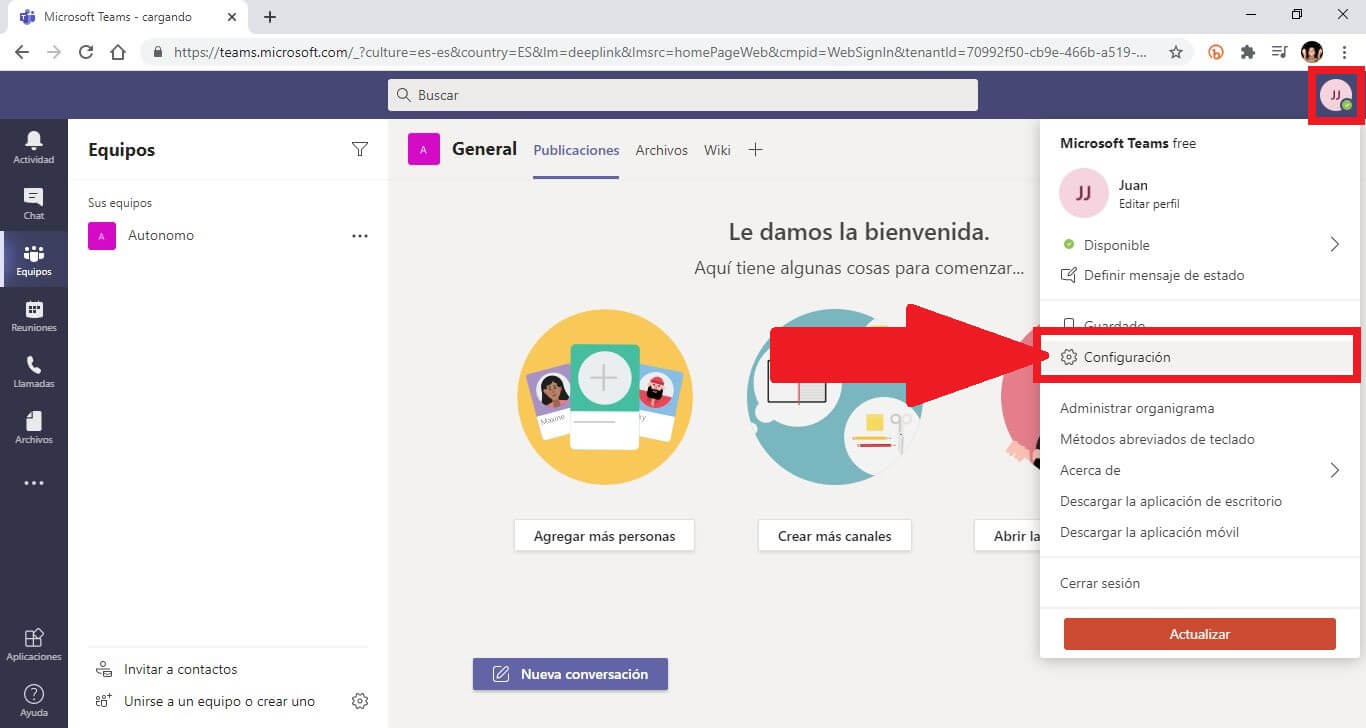Image resolution: width=1366 pixels, height=728 pixels.
Task: Open a new browser tab
Action: click(x=270, y=17)
